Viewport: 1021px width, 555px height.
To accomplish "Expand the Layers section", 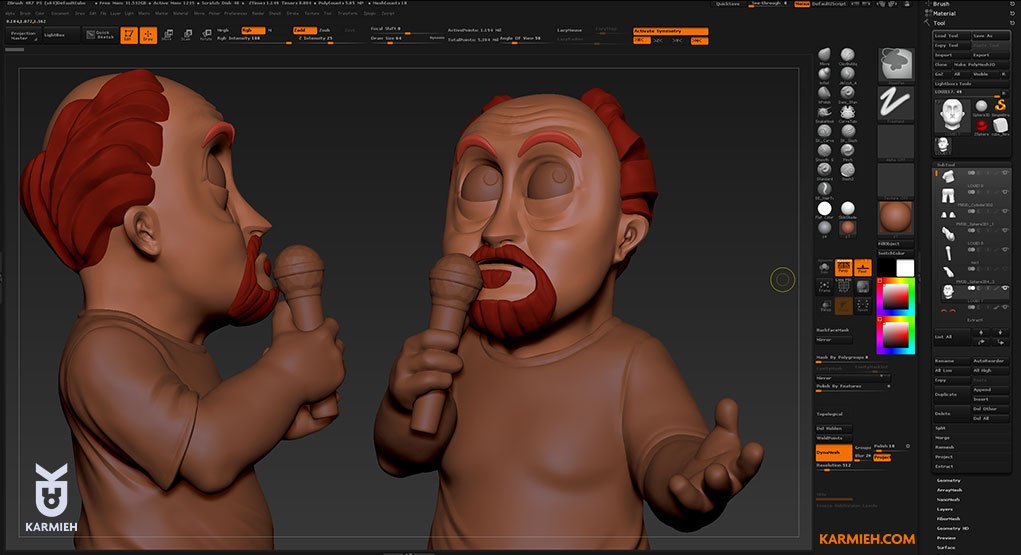I will 945,509.
